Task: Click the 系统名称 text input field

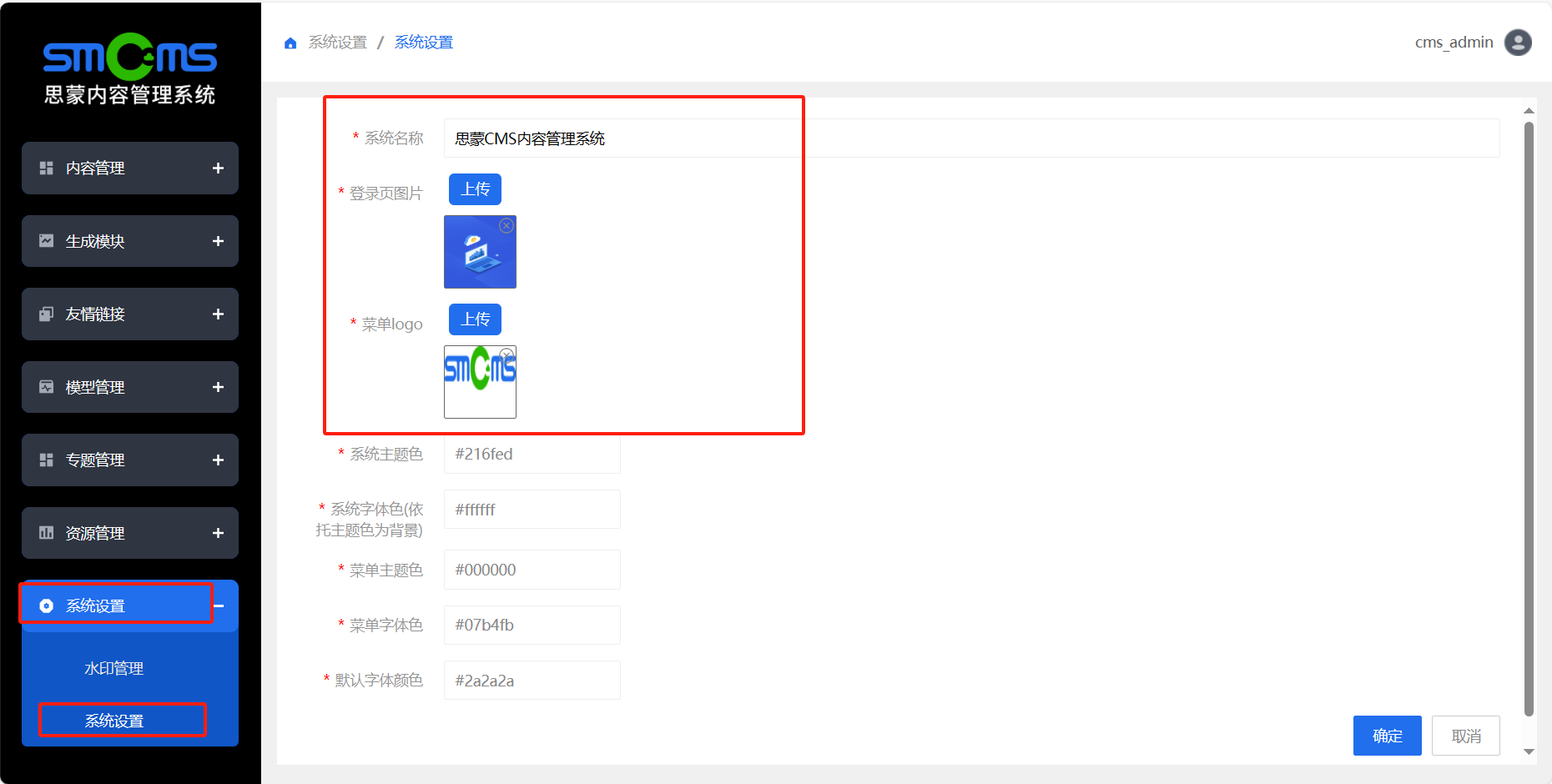Action: tap(970, 138)
